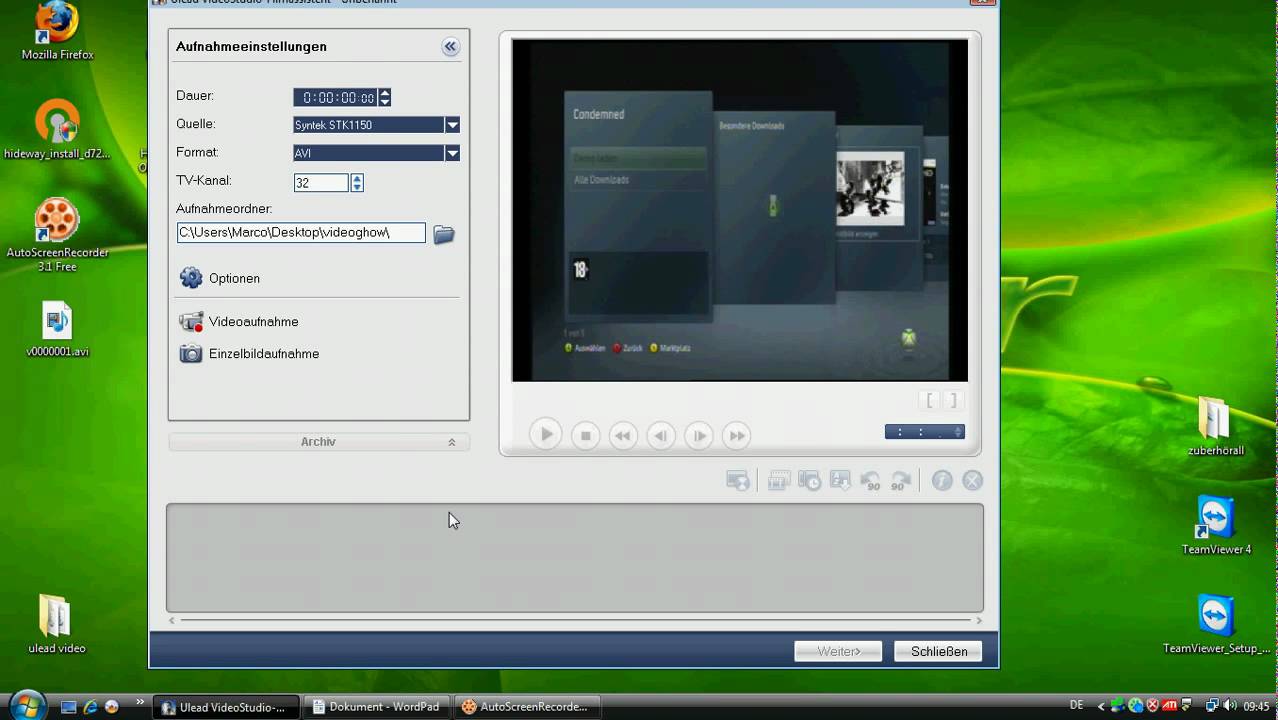The width and height of the screenshot is (1278, 720).
Task: Take a snapshot with Einzelbildaufnahme
Action: coord(249,354)
